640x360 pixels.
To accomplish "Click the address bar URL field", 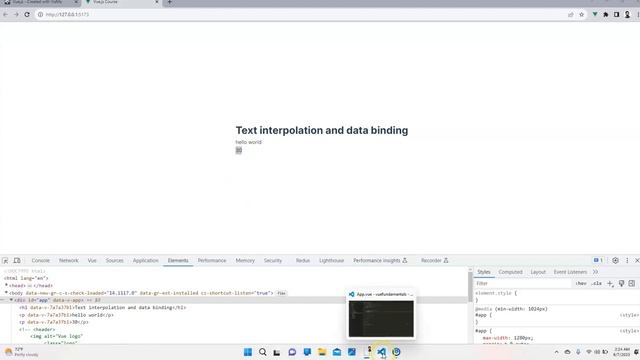I will 302,14.
